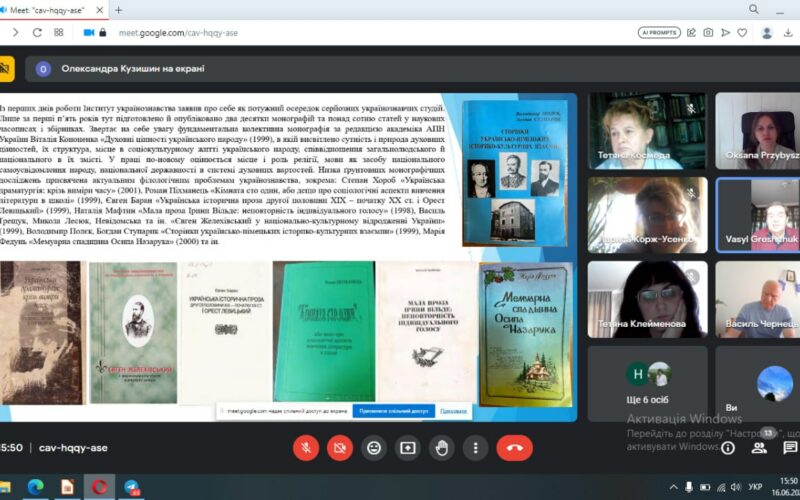Turn on the camera in the call bar

(340, 448)
